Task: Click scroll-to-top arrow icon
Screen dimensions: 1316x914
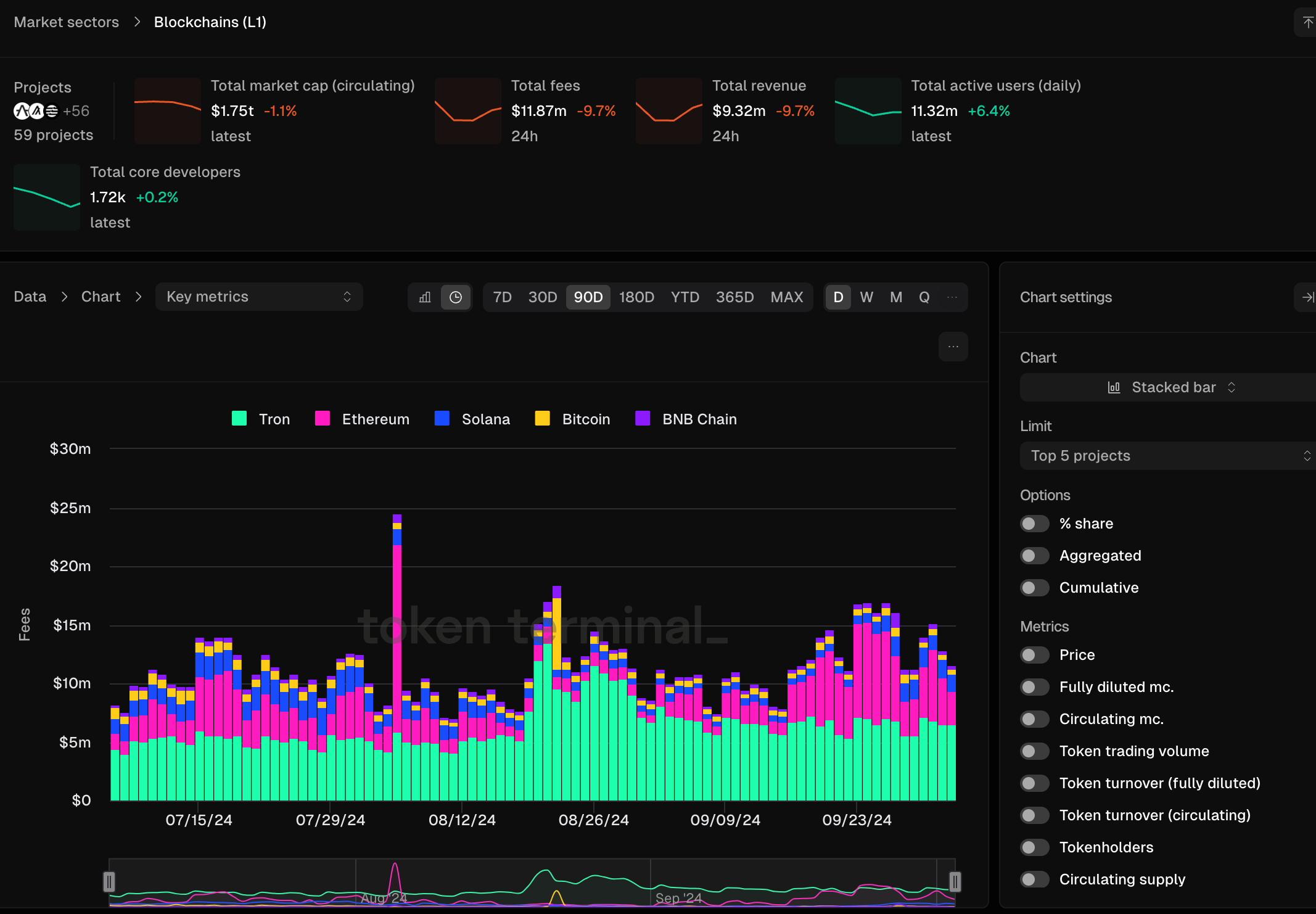Action: click(1307, 23)
